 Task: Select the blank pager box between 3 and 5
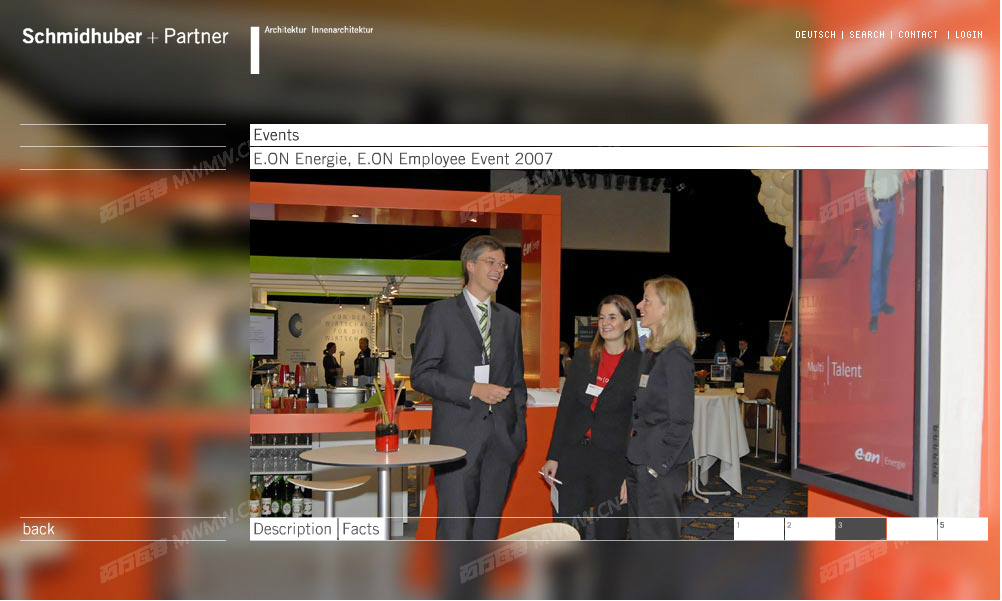911,529
